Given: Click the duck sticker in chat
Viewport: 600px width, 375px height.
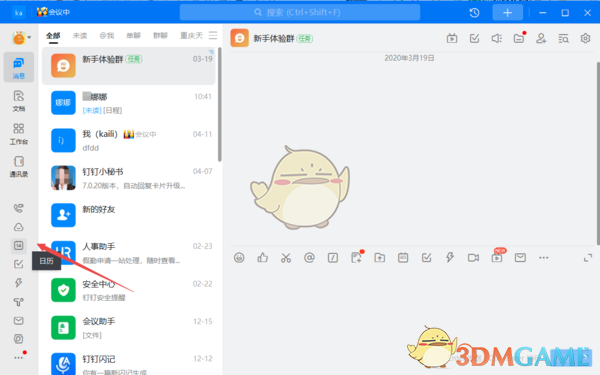Looking at the screenshot, I should click(300, 188).
